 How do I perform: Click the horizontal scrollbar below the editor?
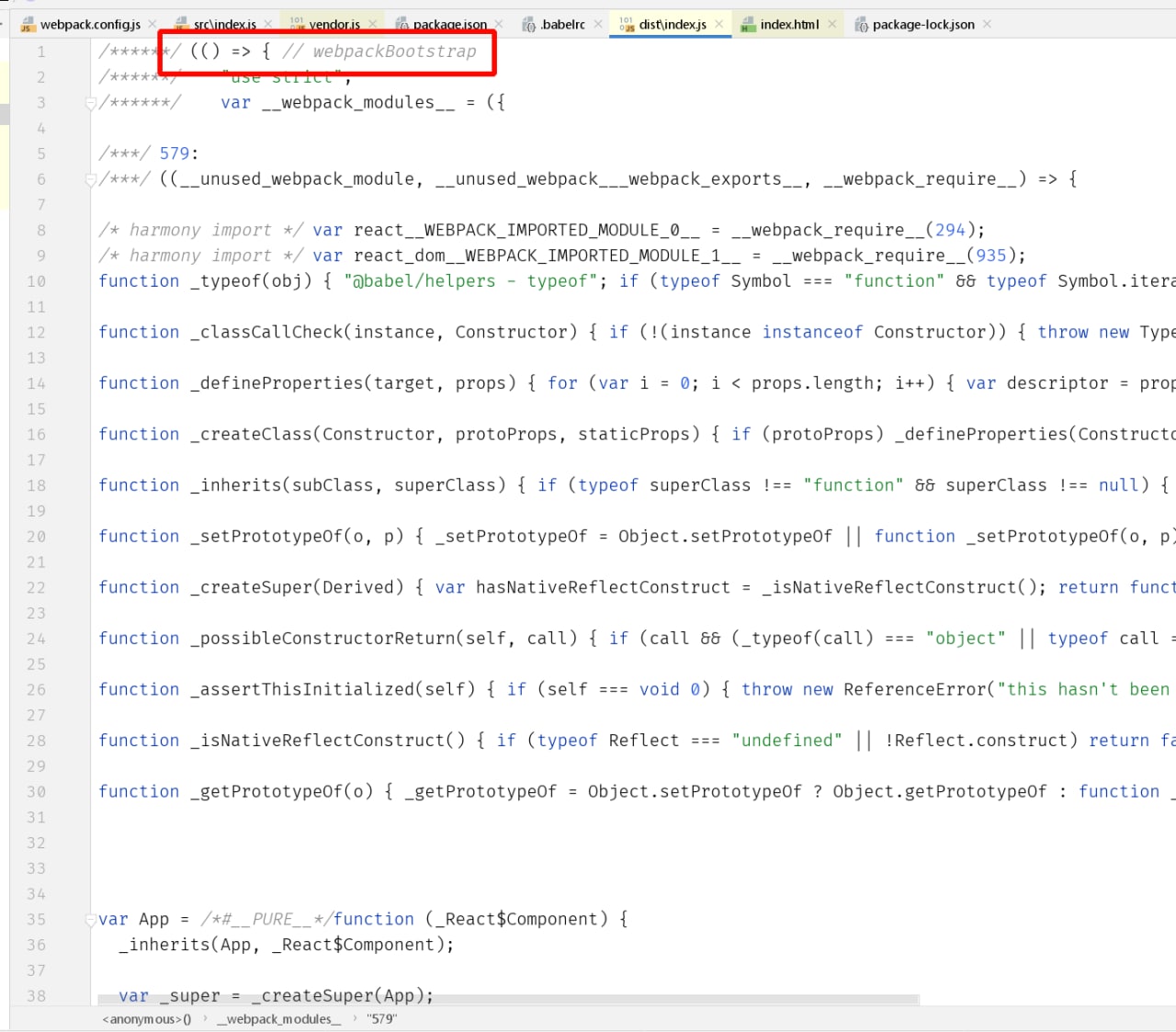click(x=509, y=1000)
